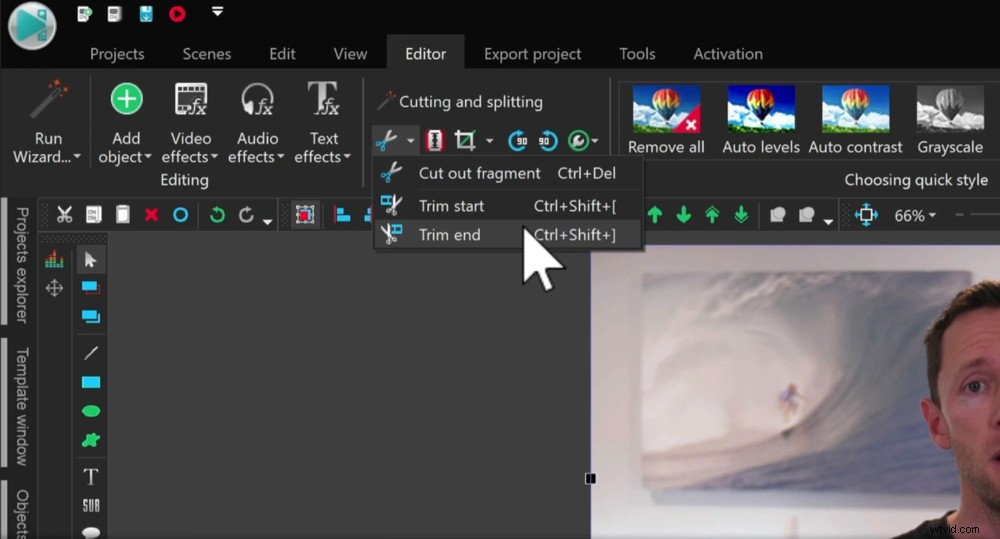
Task: Choose Cut out fragment from menu
Action: point(508,173)
